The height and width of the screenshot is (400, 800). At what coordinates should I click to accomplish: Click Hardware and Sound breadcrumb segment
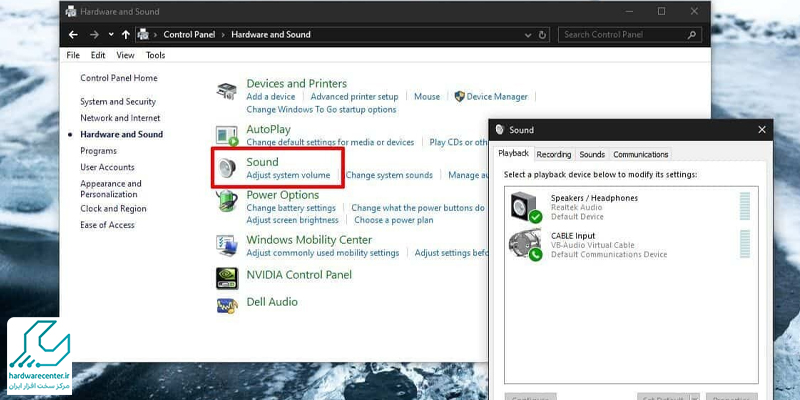(x=271, y=35)
